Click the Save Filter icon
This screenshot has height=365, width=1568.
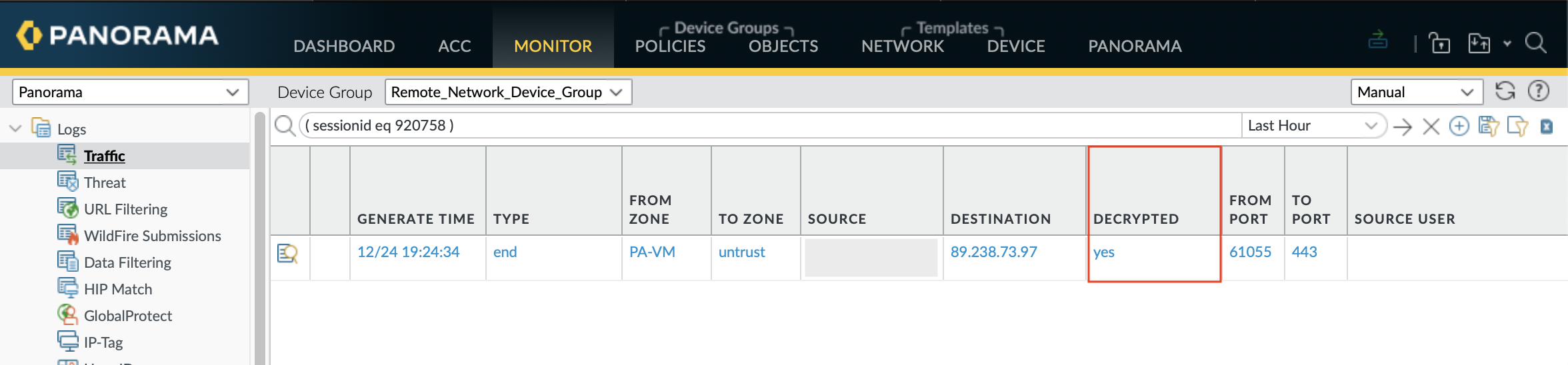pos(1488,126)
